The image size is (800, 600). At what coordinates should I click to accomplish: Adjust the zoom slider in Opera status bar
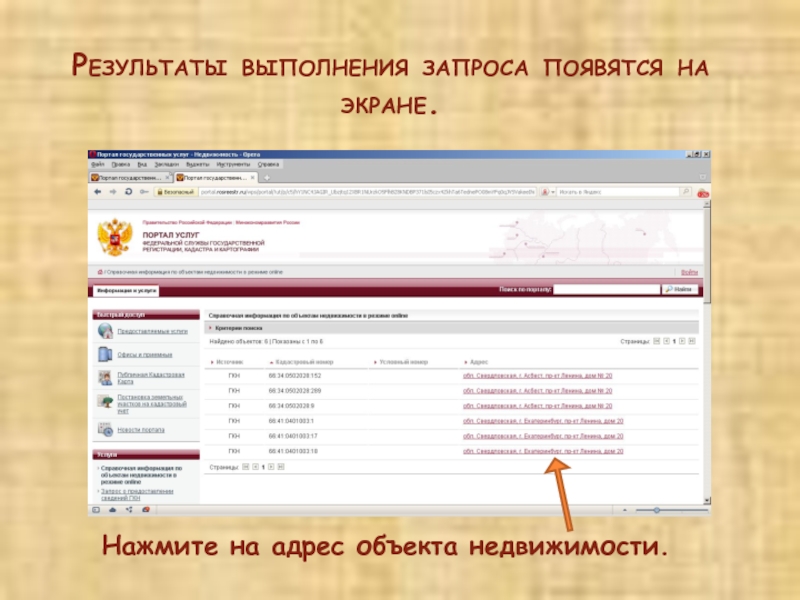coord(657,510)
